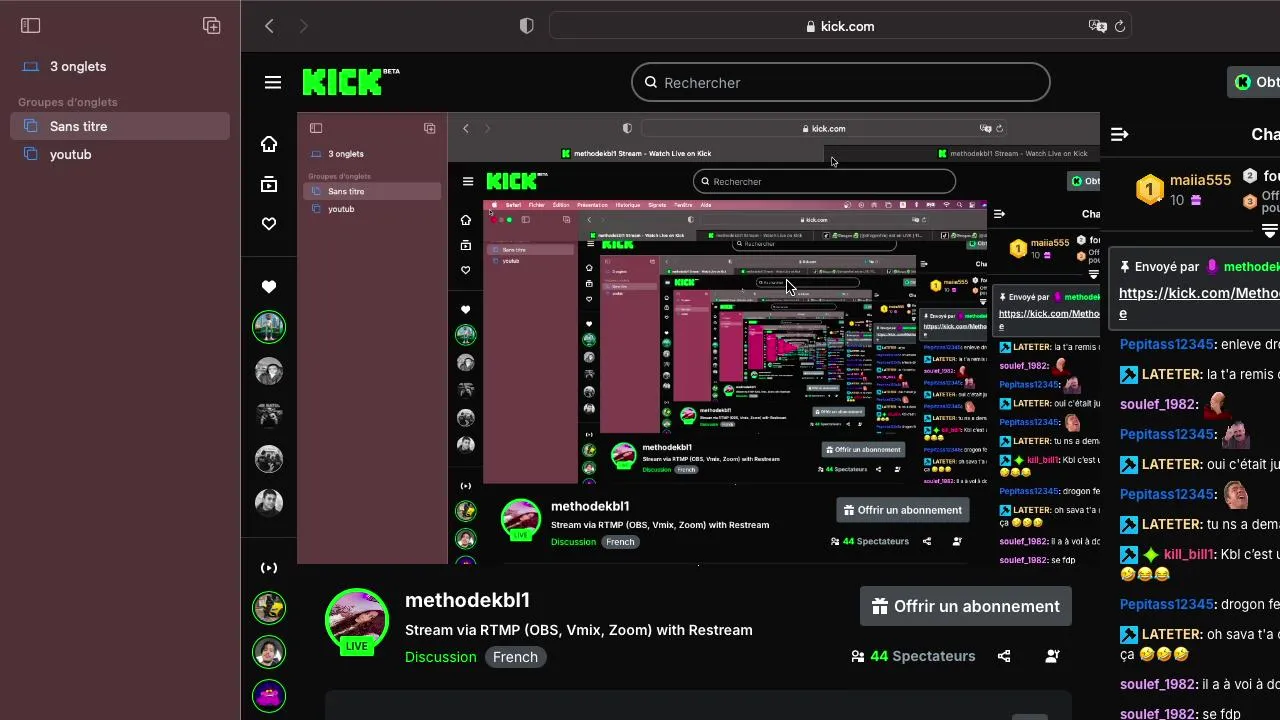
Task: Click the spectators people icon
Action: click(857, 656)
